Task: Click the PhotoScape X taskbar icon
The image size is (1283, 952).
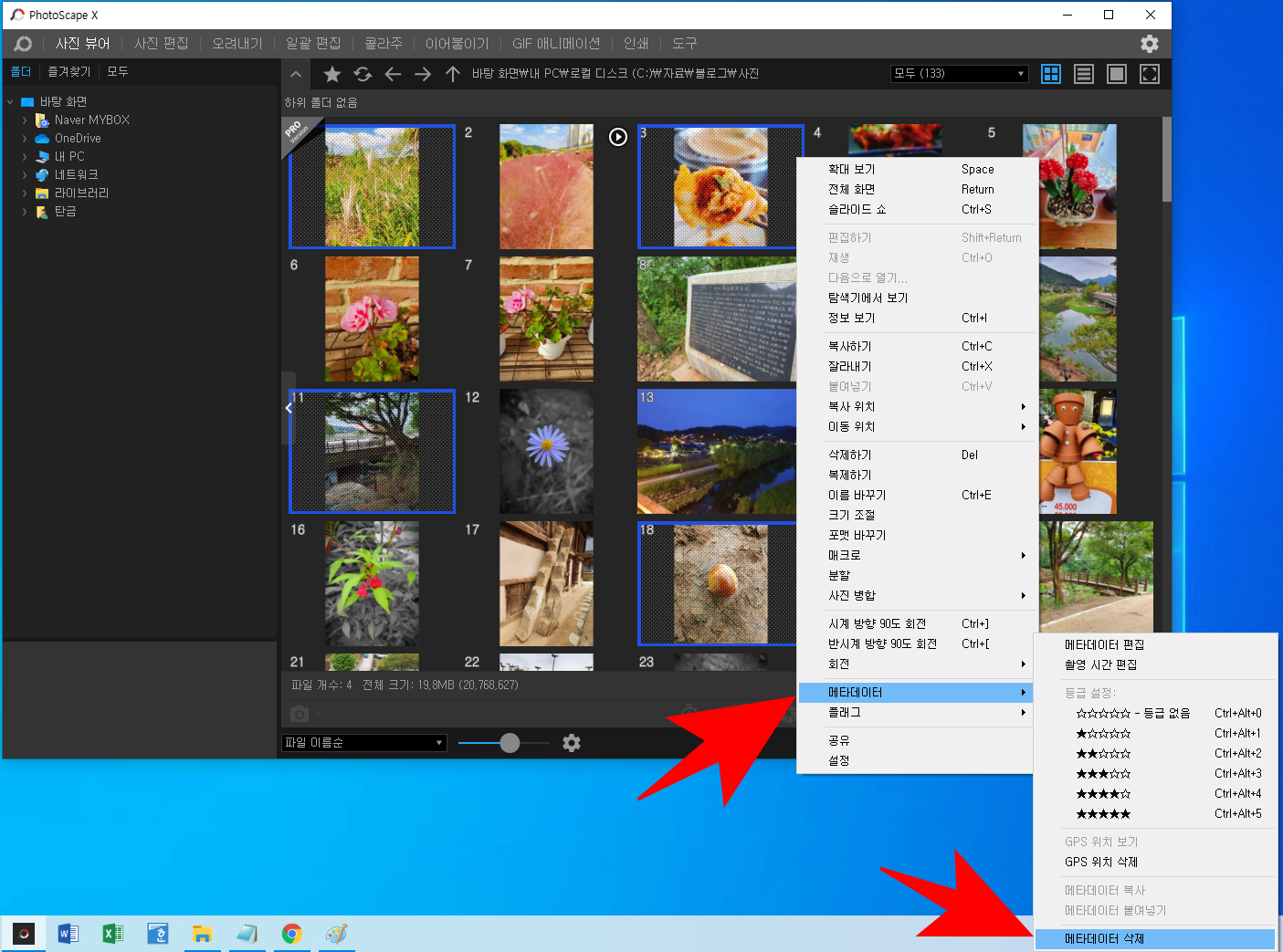Action: coord(24,934)
